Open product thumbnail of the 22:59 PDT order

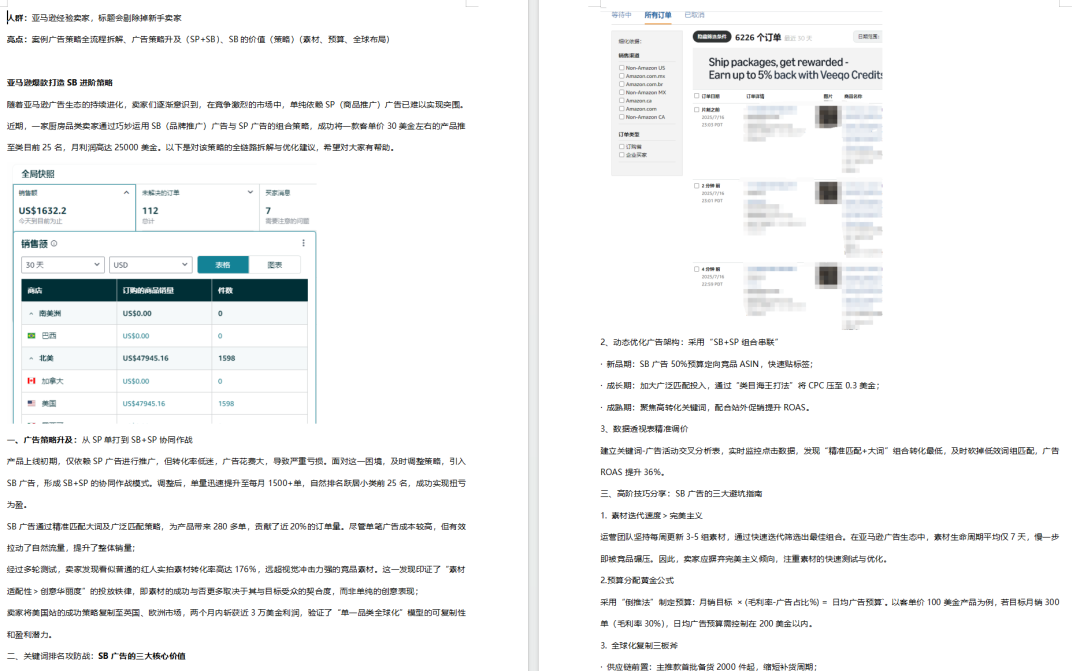(828, 276)
